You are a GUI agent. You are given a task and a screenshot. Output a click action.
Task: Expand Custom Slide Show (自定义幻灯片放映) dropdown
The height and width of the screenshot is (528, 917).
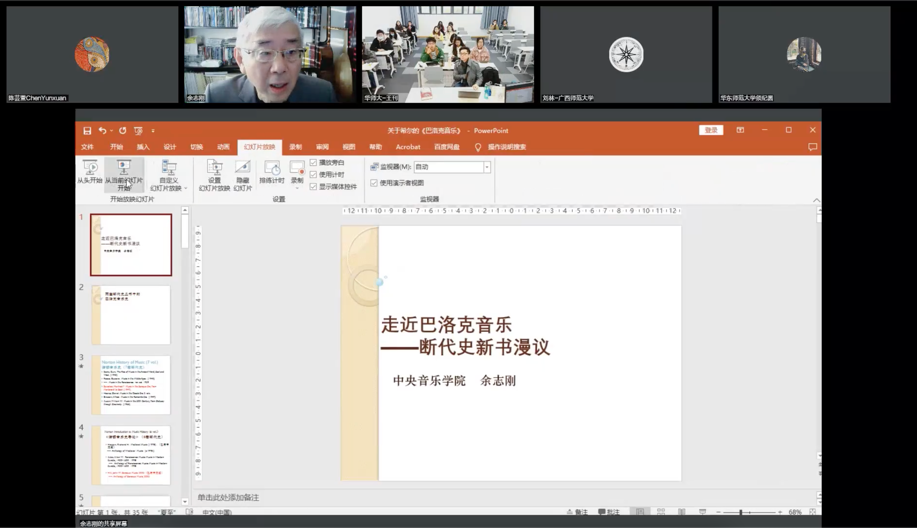pos(168,176)
